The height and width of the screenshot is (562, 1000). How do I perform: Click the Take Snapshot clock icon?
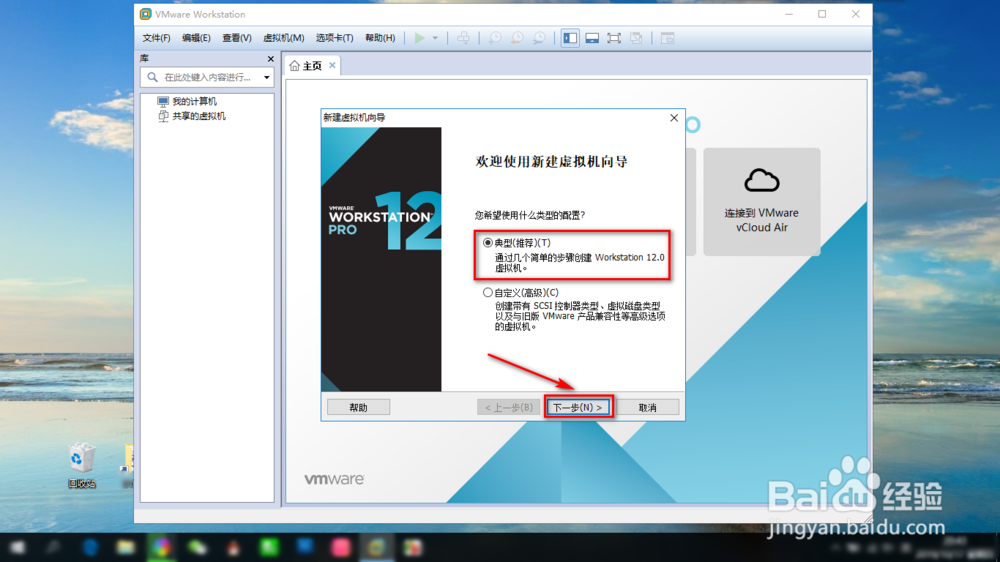pos(495,38)
